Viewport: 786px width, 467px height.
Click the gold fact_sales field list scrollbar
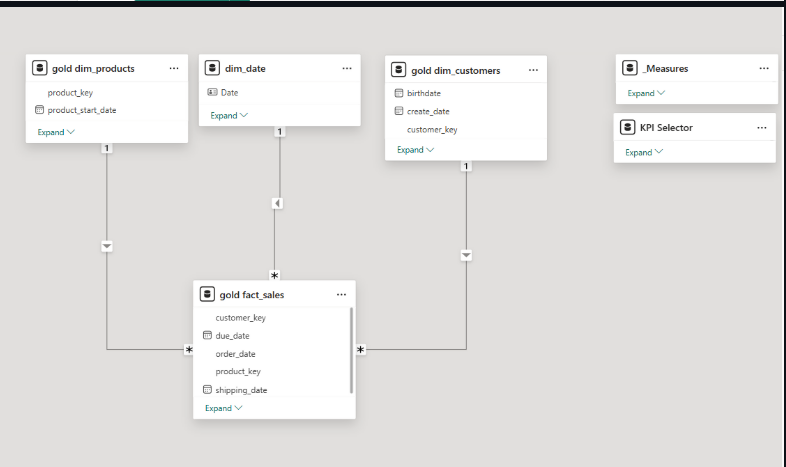click(351, 350)
